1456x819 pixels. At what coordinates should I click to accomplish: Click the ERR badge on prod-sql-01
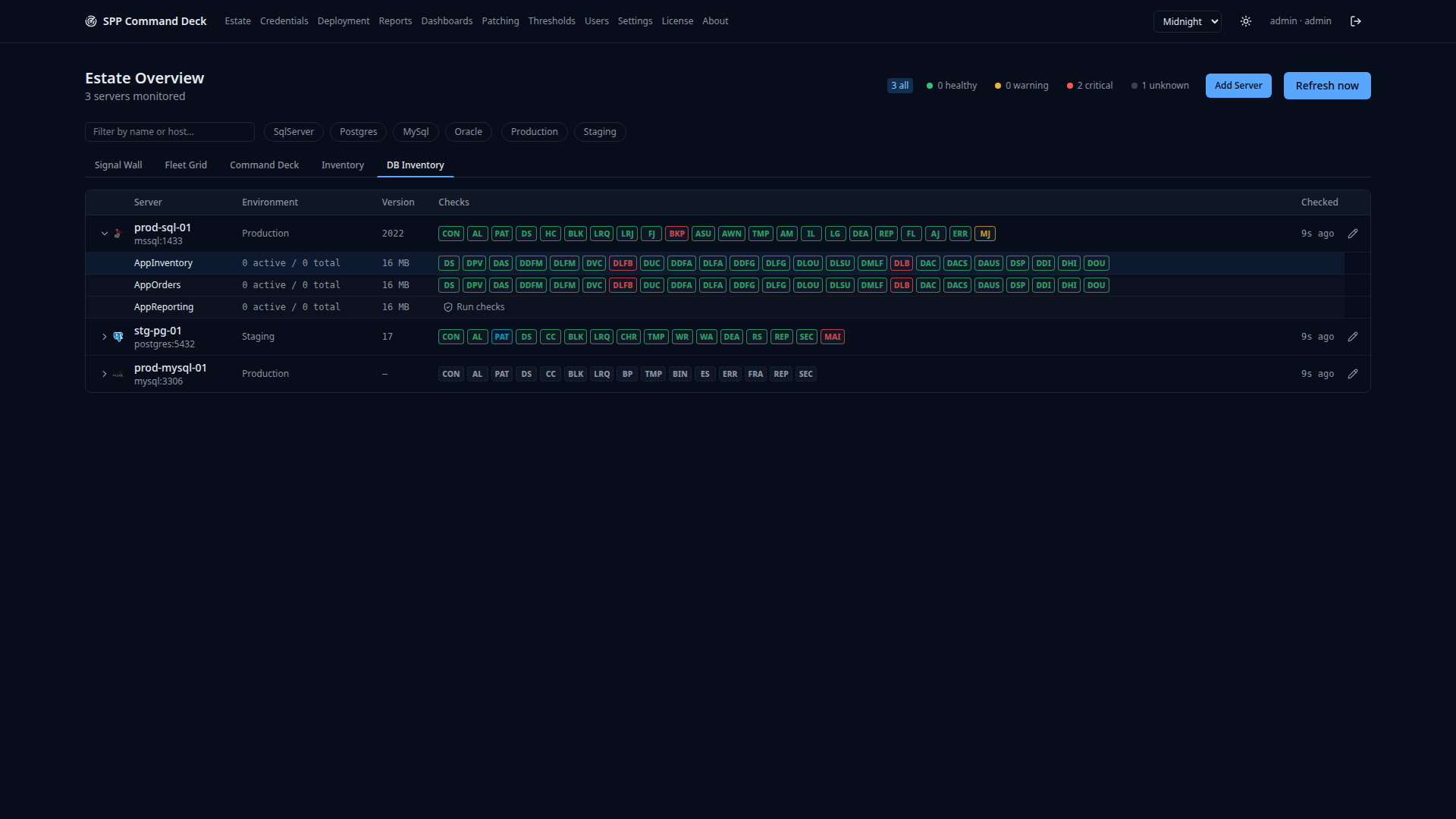point(960,234)
